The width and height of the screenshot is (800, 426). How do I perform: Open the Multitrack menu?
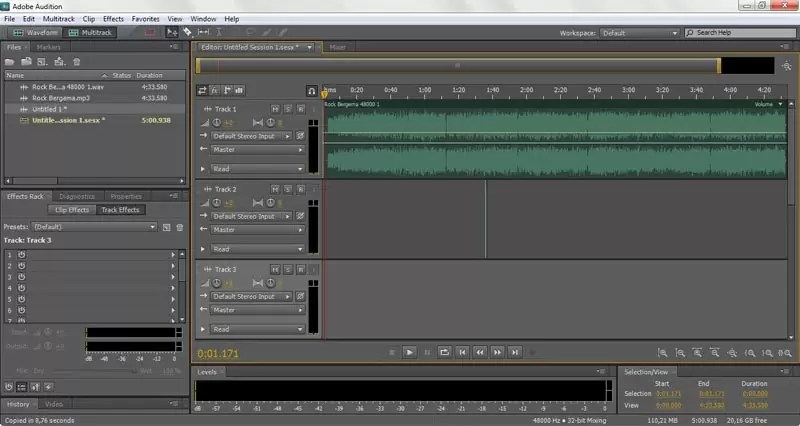click(59, 18)
